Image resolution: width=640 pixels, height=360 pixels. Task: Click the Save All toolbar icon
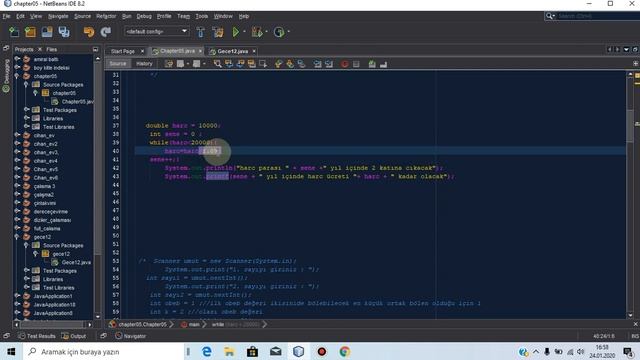(64, 32)
